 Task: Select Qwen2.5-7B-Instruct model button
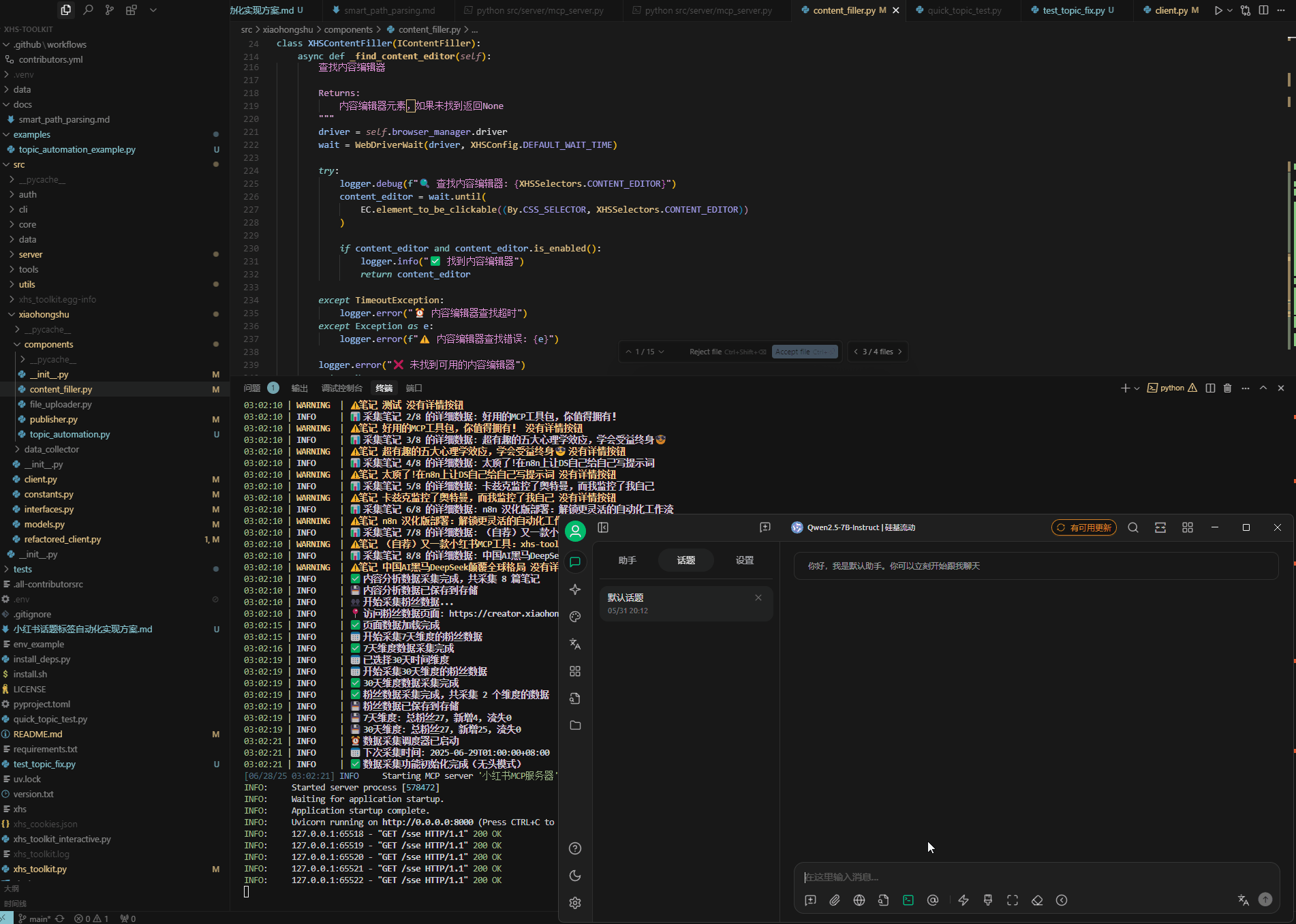click(853, 527)
